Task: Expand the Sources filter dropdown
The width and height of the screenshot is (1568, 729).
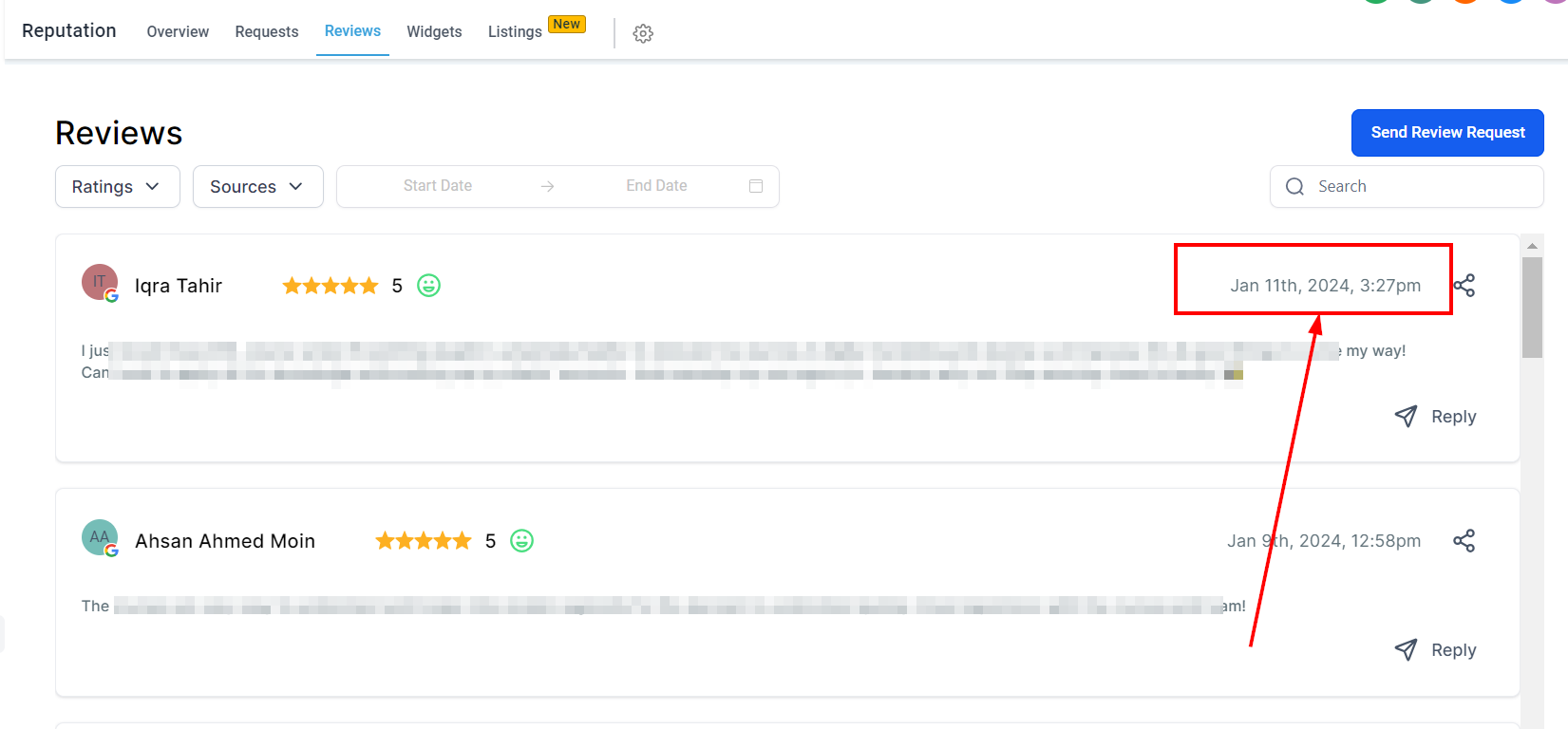Action: [258, 187]
